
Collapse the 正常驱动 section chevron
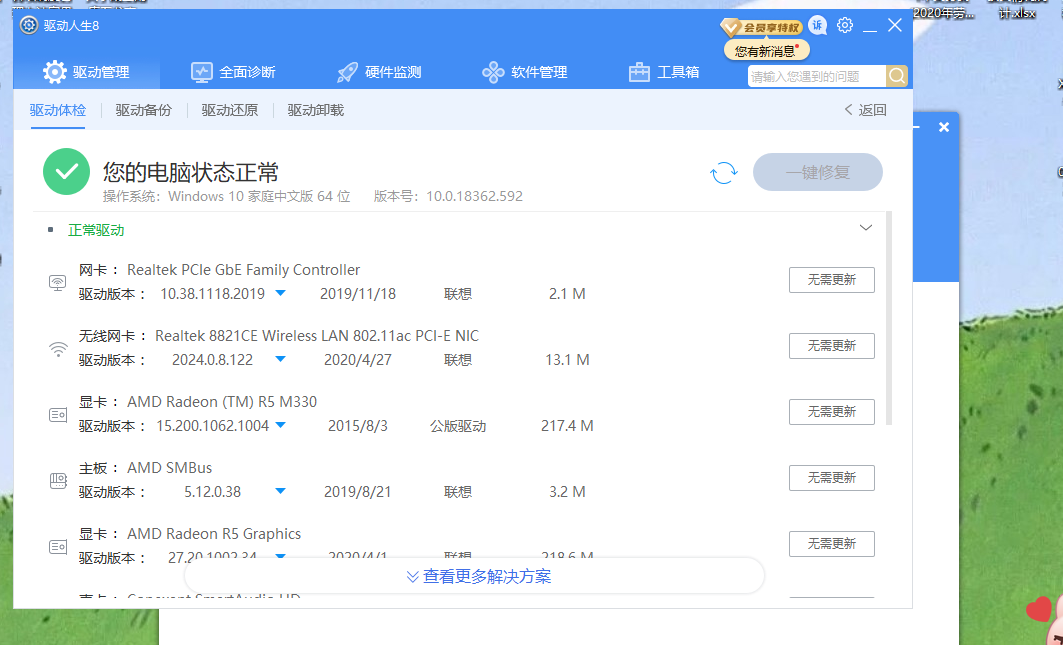pos(866,228)
